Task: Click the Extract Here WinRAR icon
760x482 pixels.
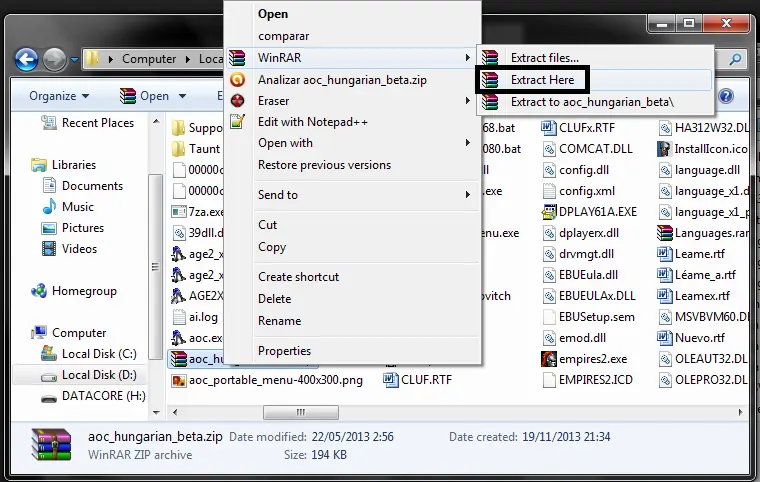Action: (490, 80)
